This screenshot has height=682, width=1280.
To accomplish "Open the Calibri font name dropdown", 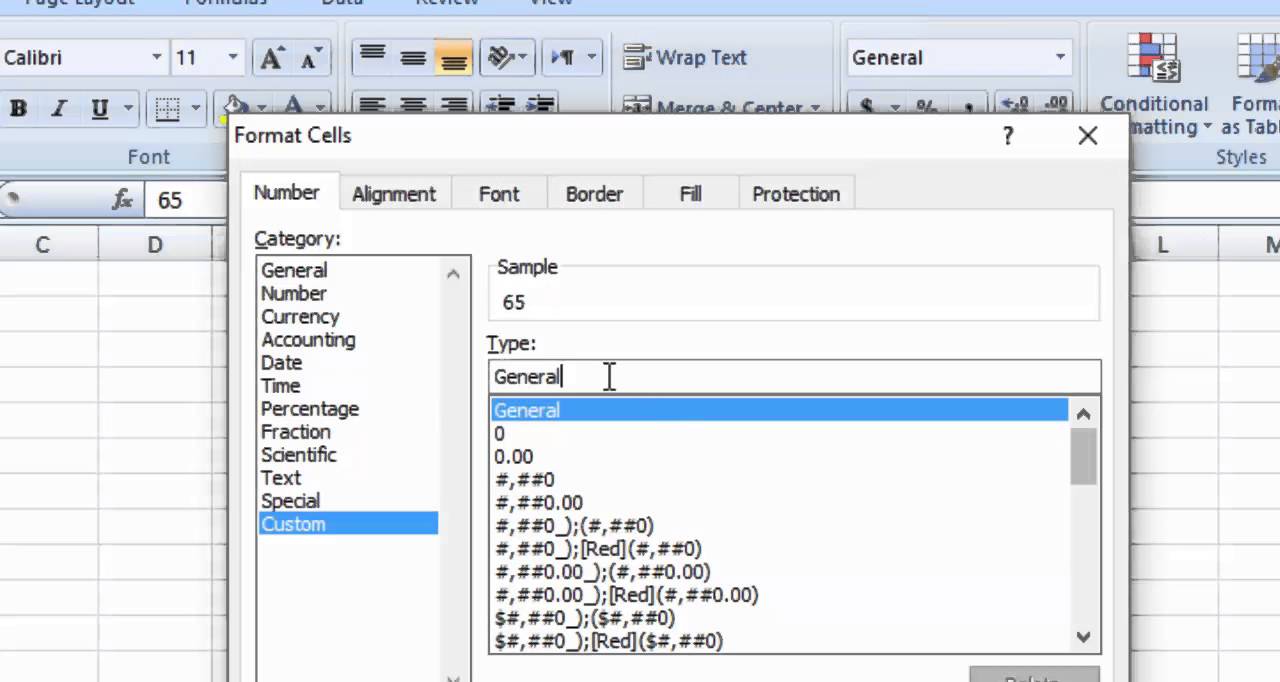I will [x=157, y=58].
